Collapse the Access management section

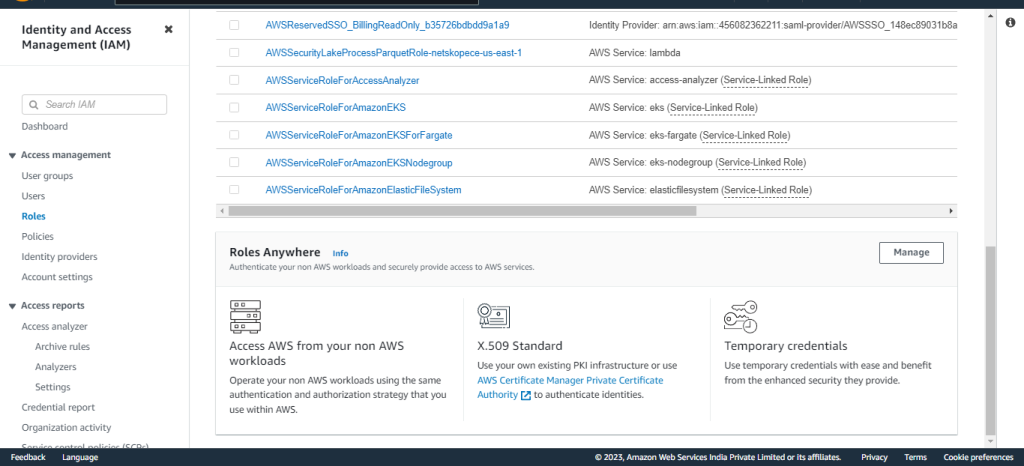(12, 155)
